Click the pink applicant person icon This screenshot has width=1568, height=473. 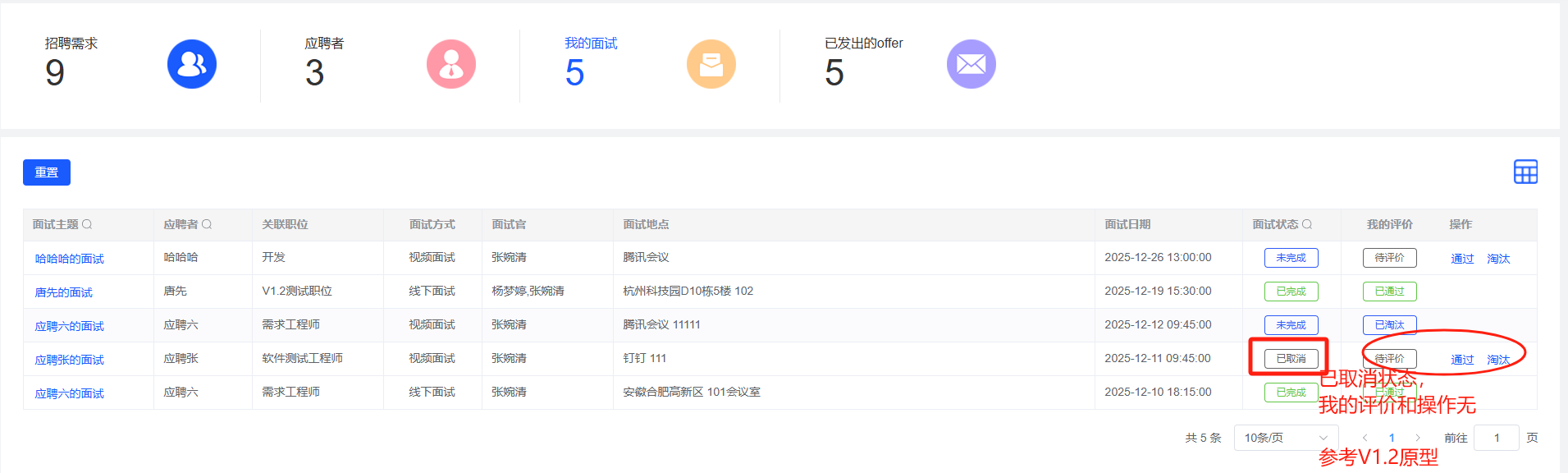click(451, 64)
